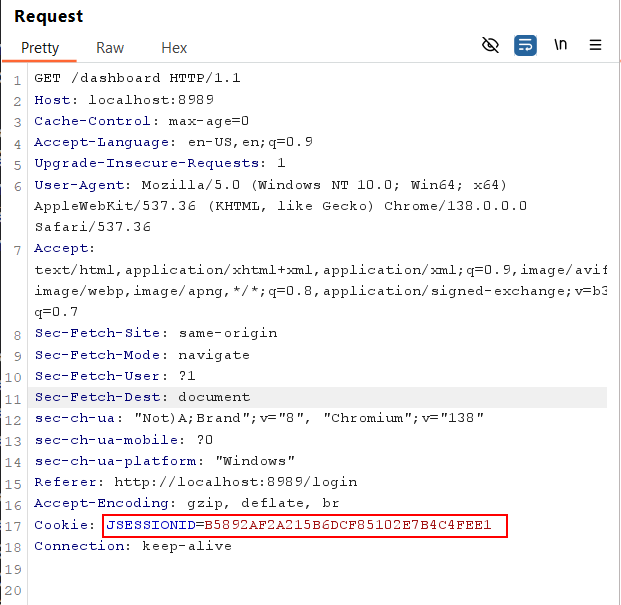Toggle the hidden eye-slash visibility icon
The height and width of the screenshot is (605, 621).
pyautogui.click(x=490, y=45)
